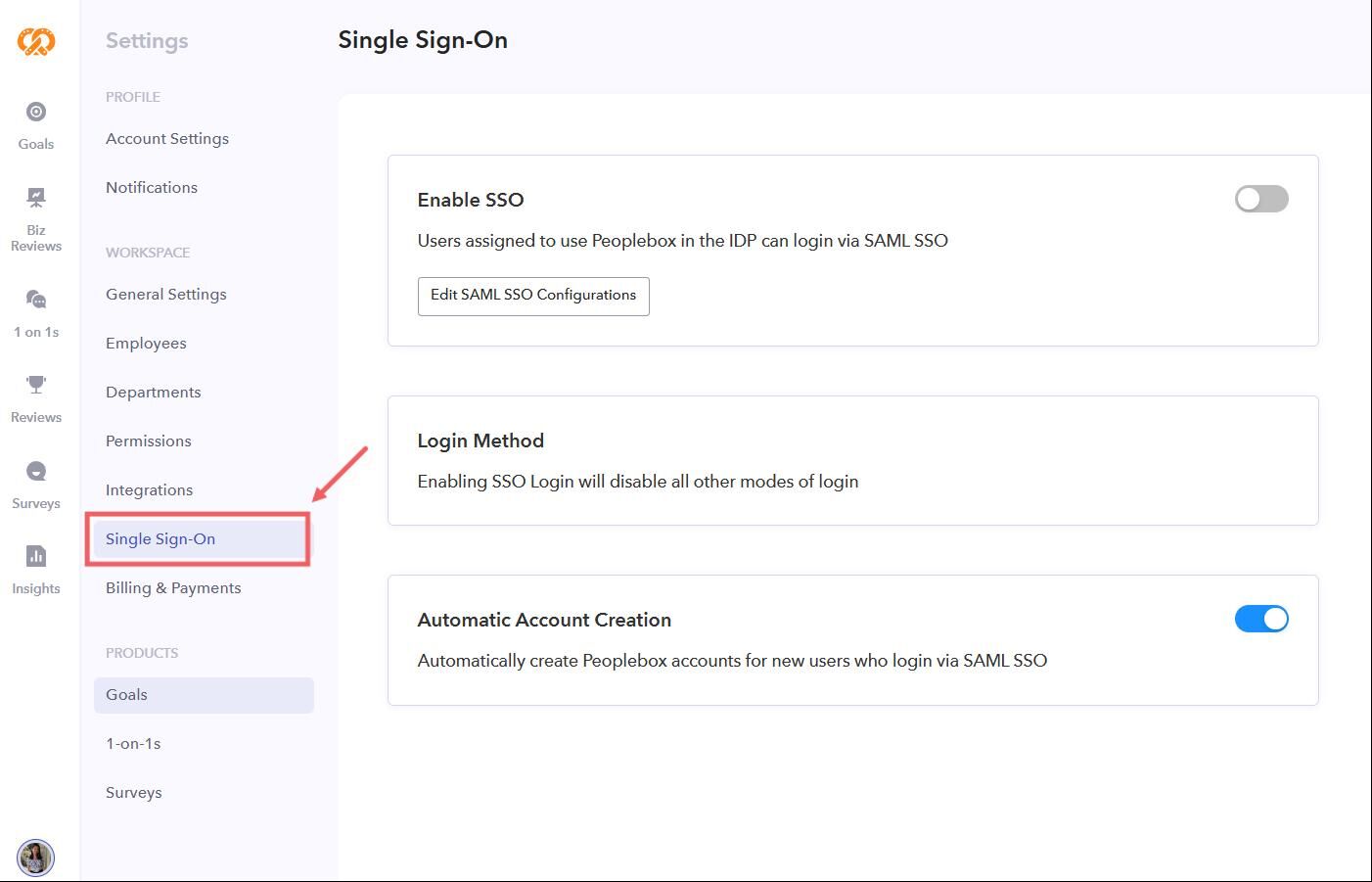Click Edit SAML SSO Configurations button
Screen dimensions: 1372x882
[x=533, y=296]
